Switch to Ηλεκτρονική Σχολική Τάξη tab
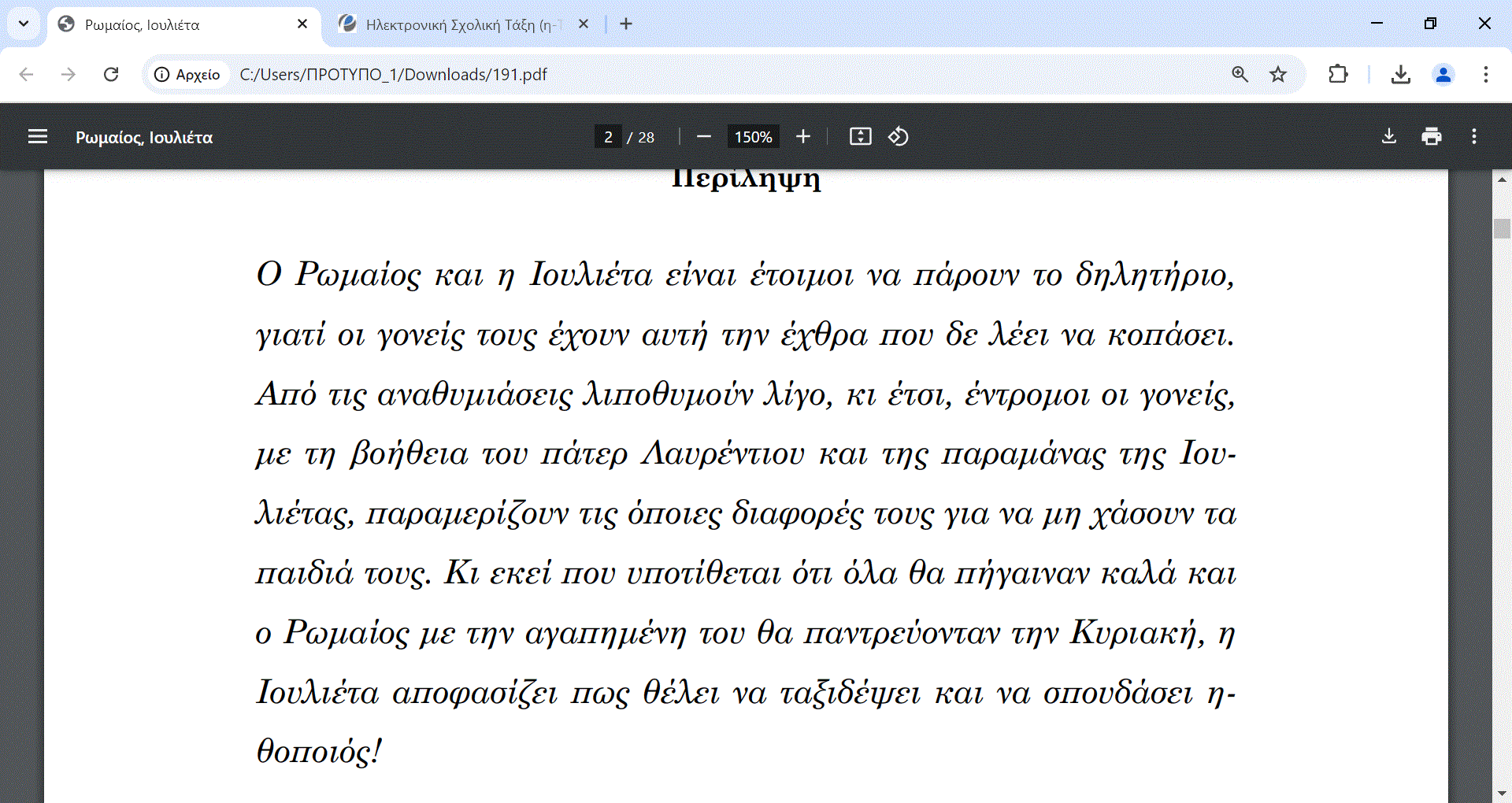This screenshot has width=1512, height=803. pyautogui.click(x=465, y=24)
